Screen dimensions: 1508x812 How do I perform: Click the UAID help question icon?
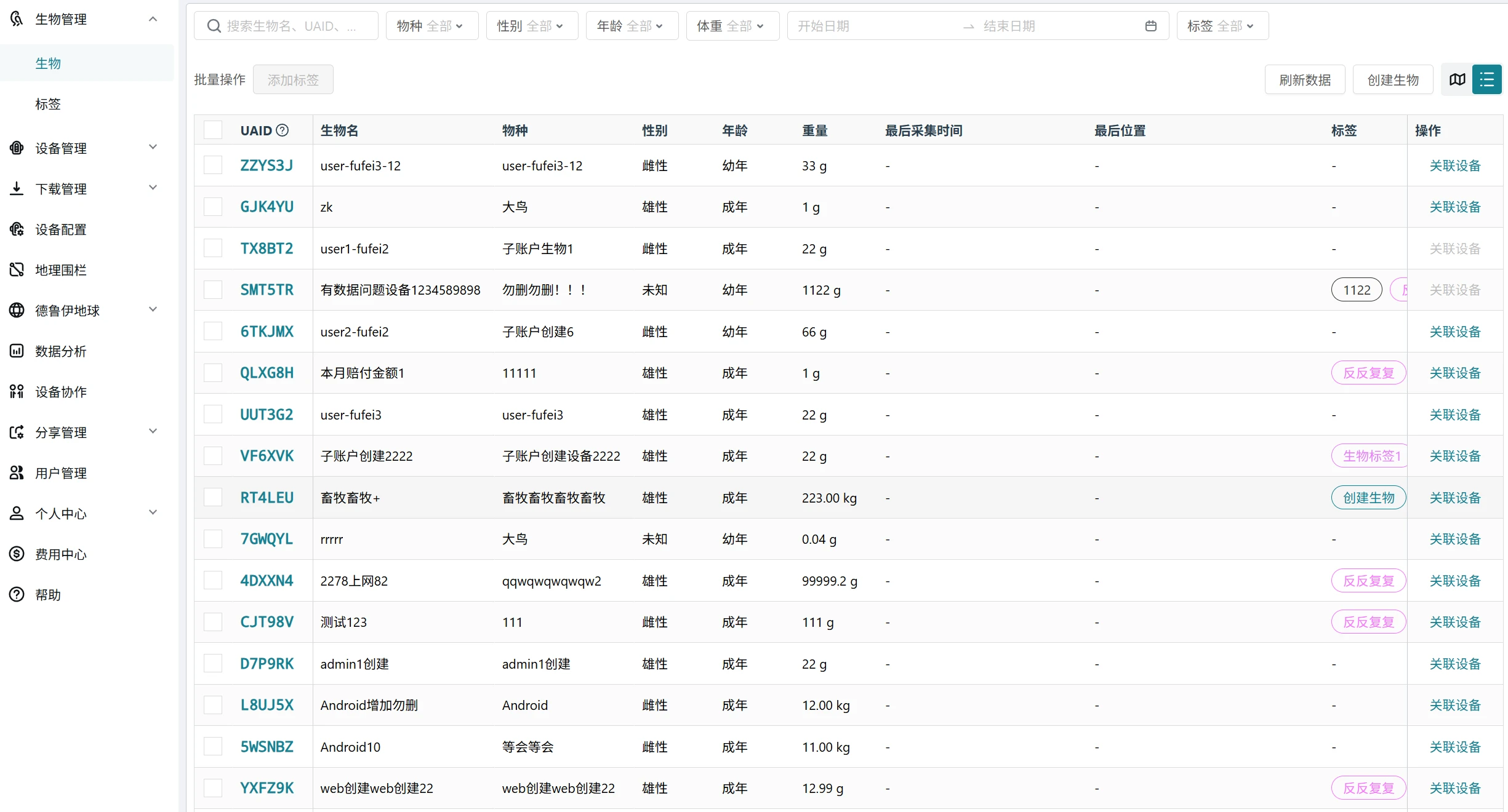pyautogui.click(x=283, y=130)
